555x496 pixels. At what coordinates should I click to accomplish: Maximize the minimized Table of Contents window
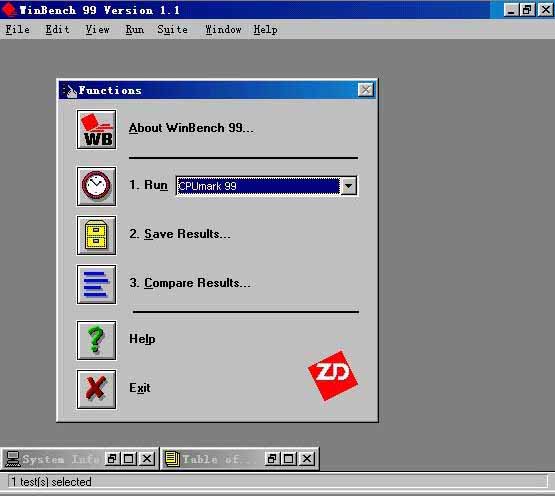[288, 459]
